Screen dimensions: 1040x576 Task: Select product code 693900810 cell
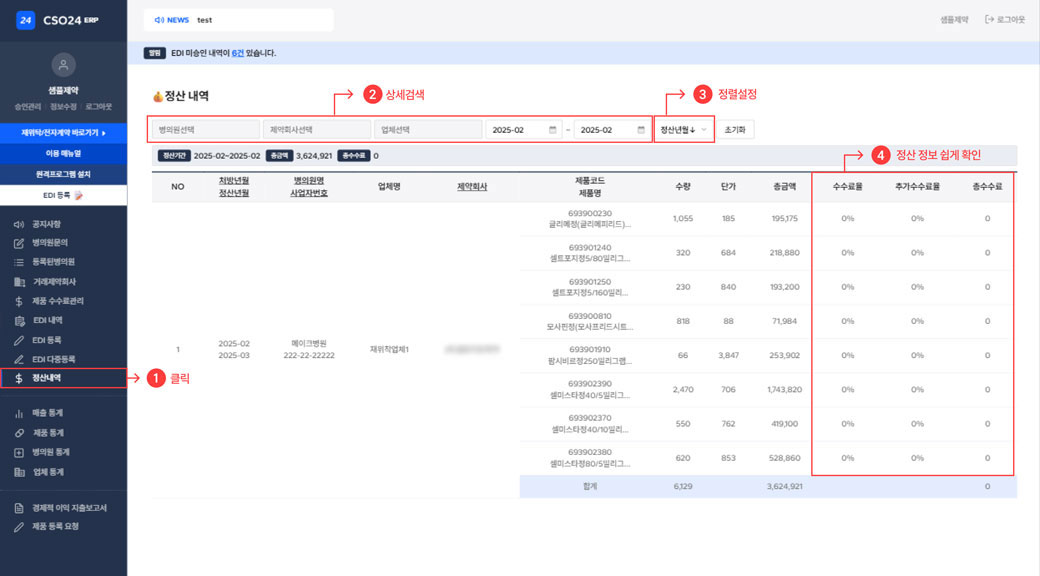pyautogui.click(x=590, y=316)
